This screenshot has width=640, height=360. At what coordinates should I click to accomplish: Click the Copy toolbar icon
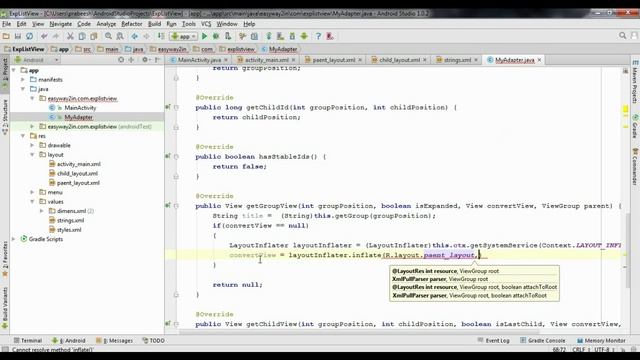pyautogui.click(x=82, y=36)
